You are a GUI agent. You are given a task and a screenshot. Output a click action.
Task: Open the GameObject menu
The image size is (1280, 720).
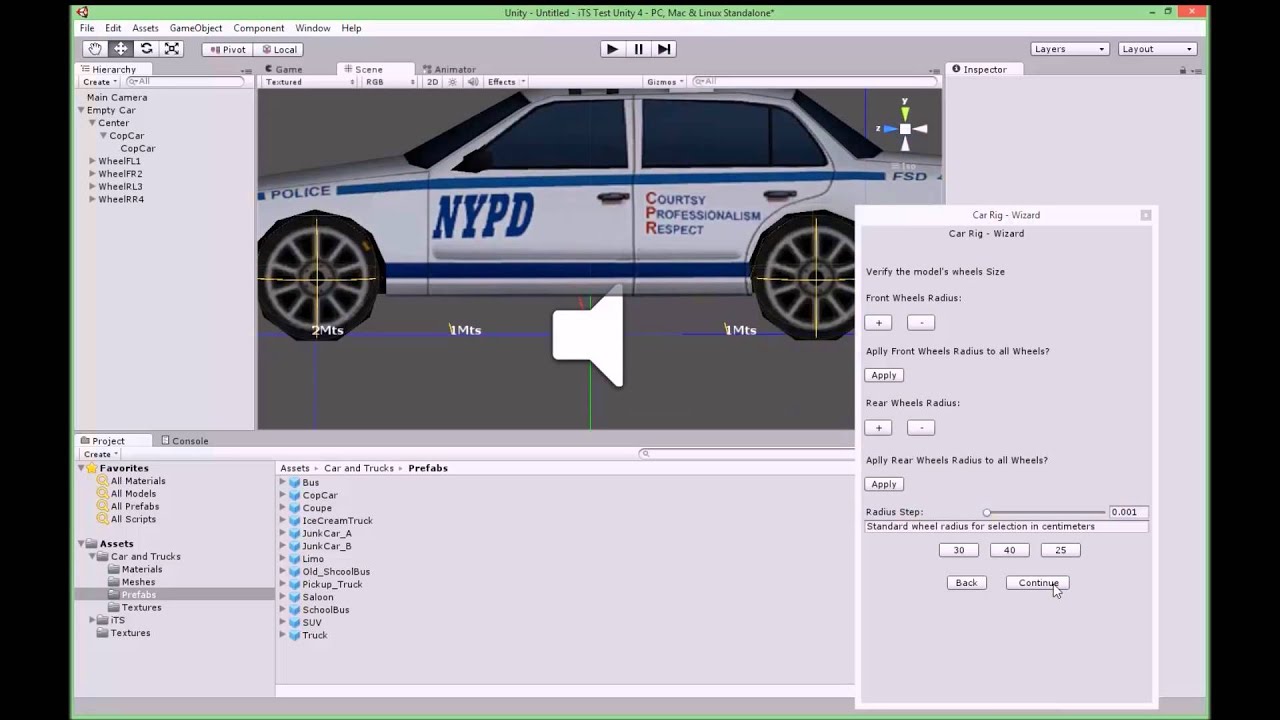point(196,28)
